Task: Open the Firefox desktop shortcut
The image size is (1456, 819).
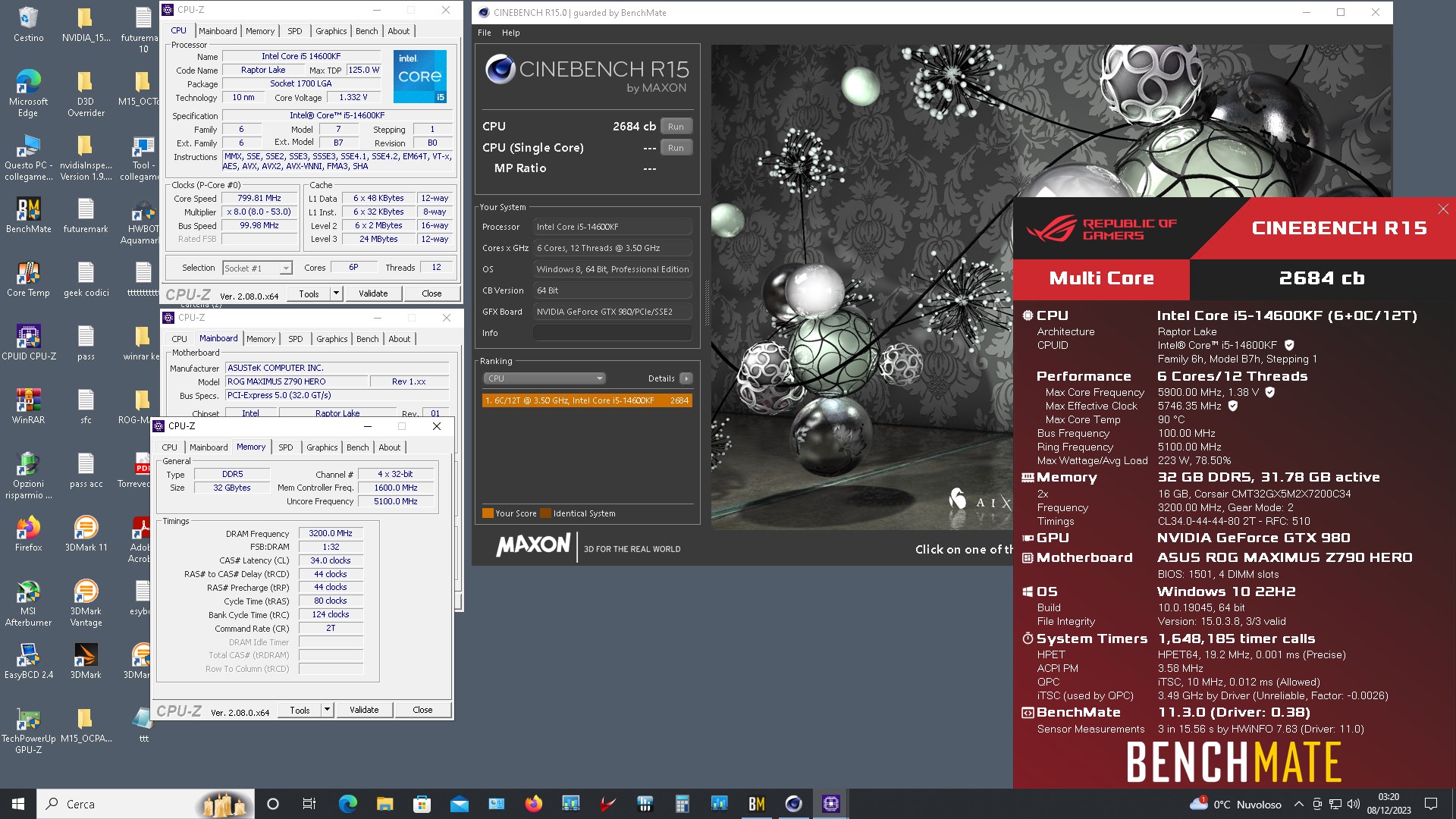Action: pyautogui.click(x=28, y=533)
